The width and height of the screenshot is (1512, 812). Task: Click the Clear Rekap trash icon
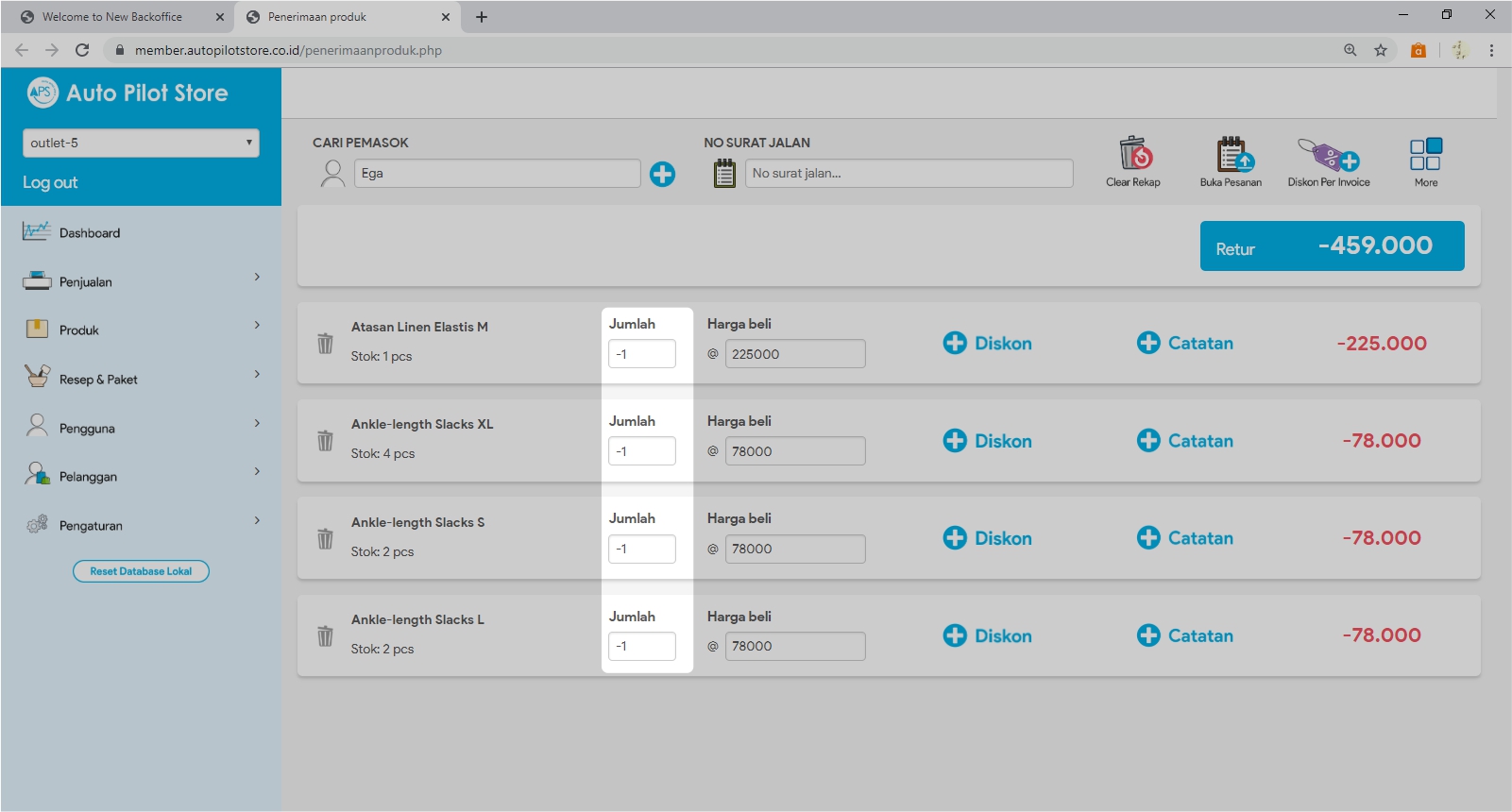point(1134,154)
